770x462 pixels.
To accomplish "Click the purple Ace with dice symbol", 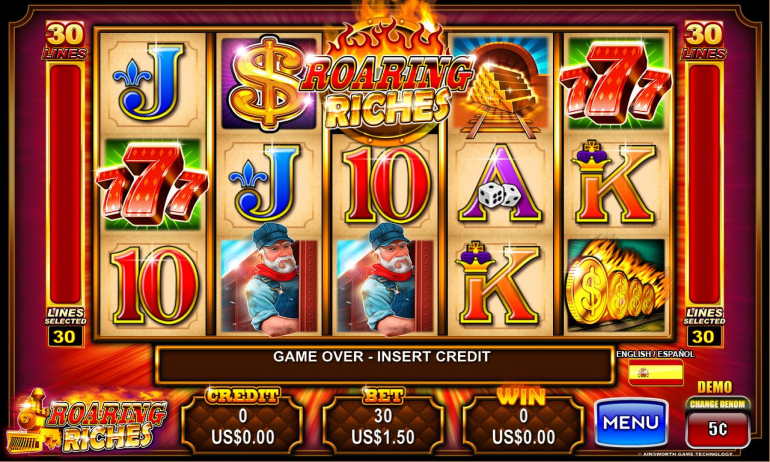I will tap(500, 184).
